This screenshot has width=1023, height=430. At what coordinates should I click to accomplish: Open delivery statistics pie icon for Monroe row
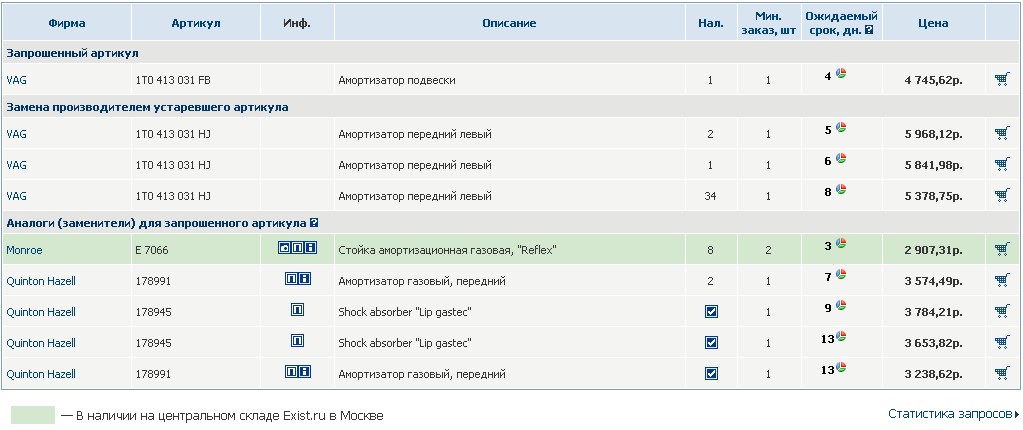(841, 243)
